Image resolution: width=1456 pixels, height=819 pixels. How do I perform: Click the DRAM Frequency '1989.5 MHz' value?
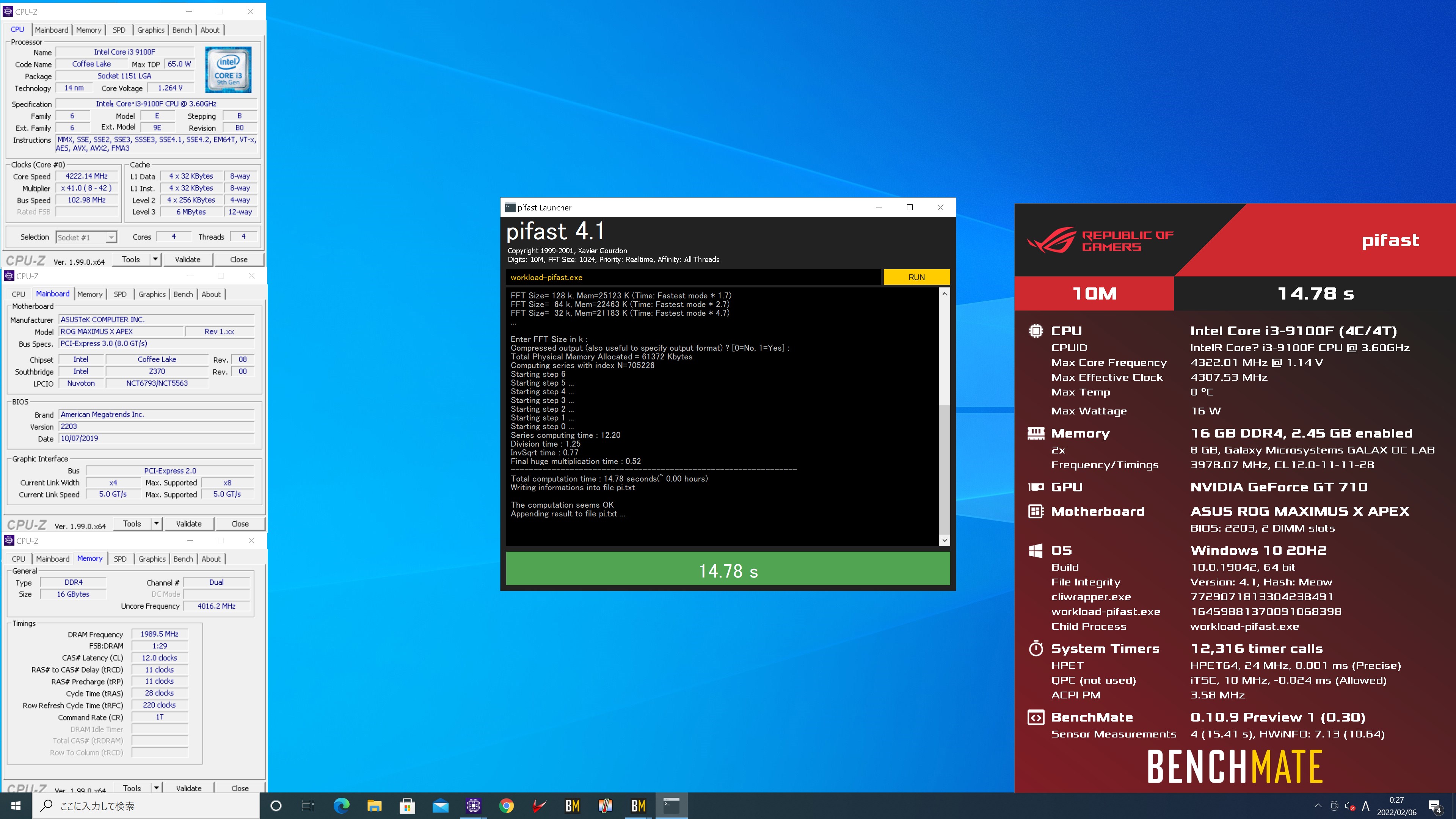(x=159, y=634)
